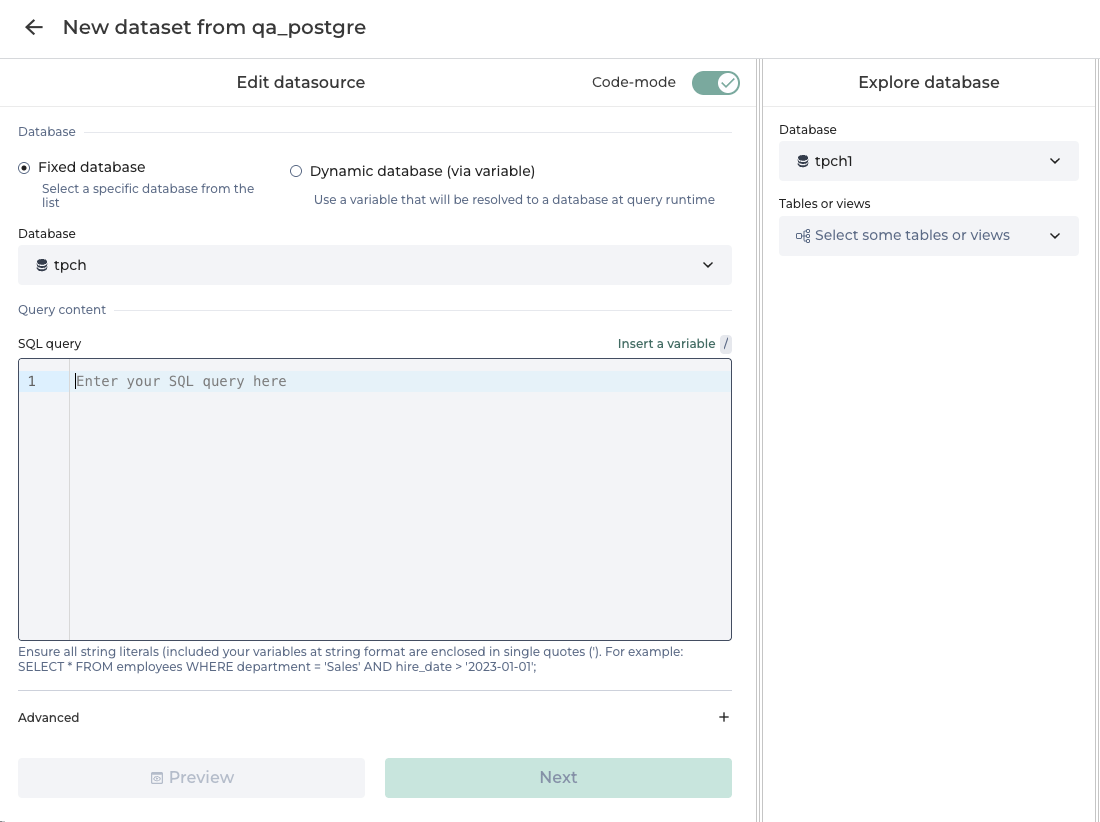Click the tables icon in Tables or views
Viewport: 1100px width, 822px height.
coord(803,236)
